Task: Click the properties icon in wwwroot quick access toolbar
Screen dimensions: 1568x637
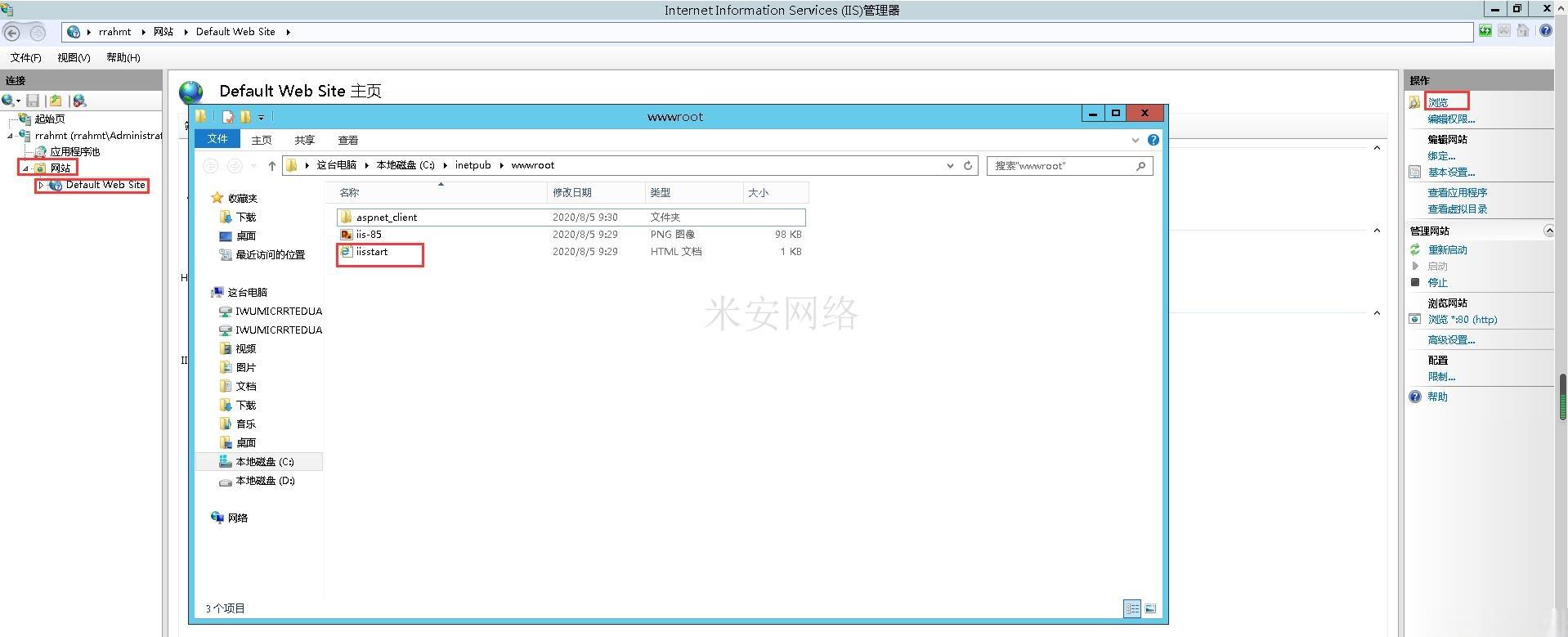Action: click(228, 117)
